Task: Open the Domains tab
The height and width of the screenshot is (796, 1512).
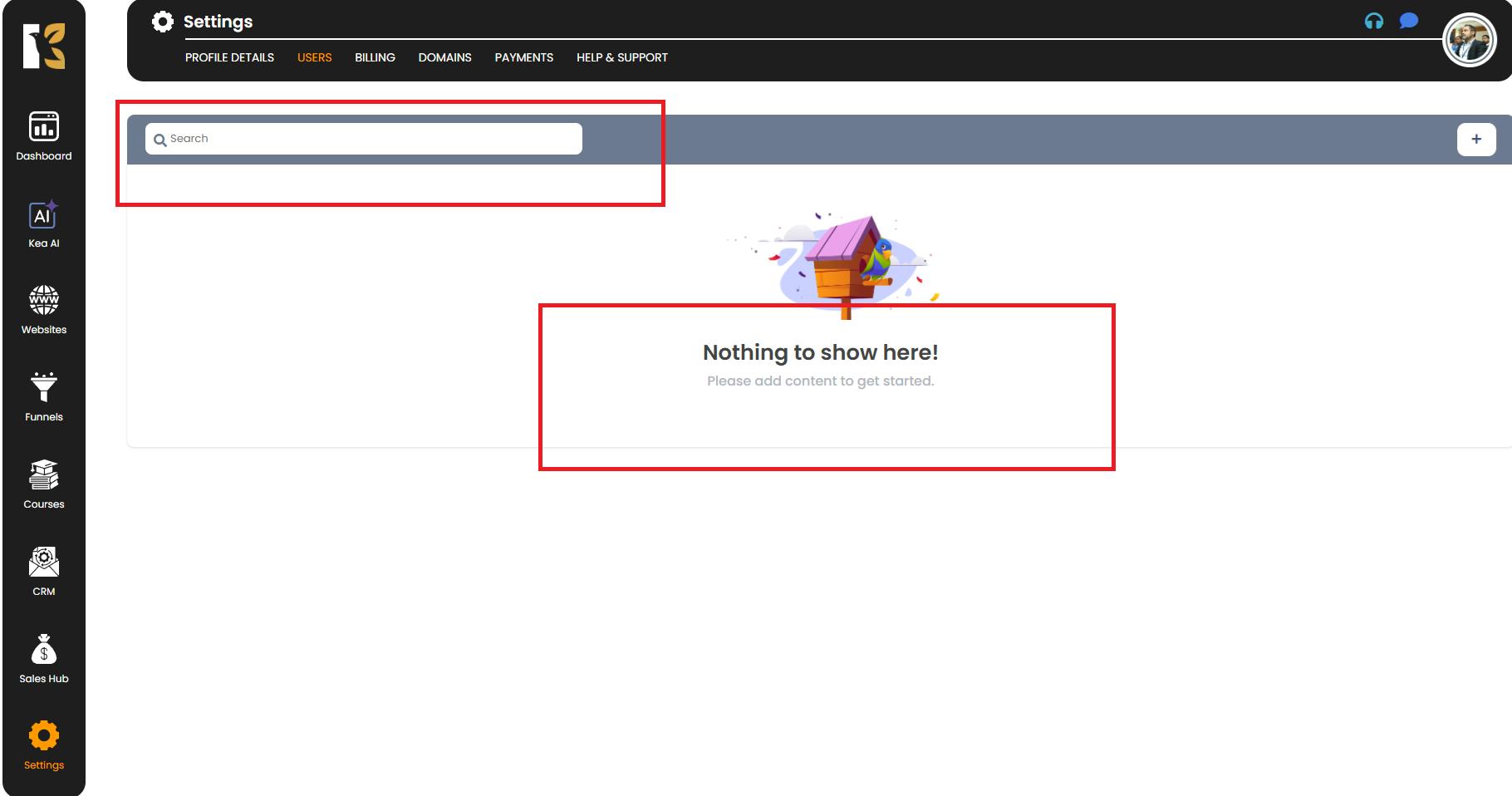Action: 444,57
